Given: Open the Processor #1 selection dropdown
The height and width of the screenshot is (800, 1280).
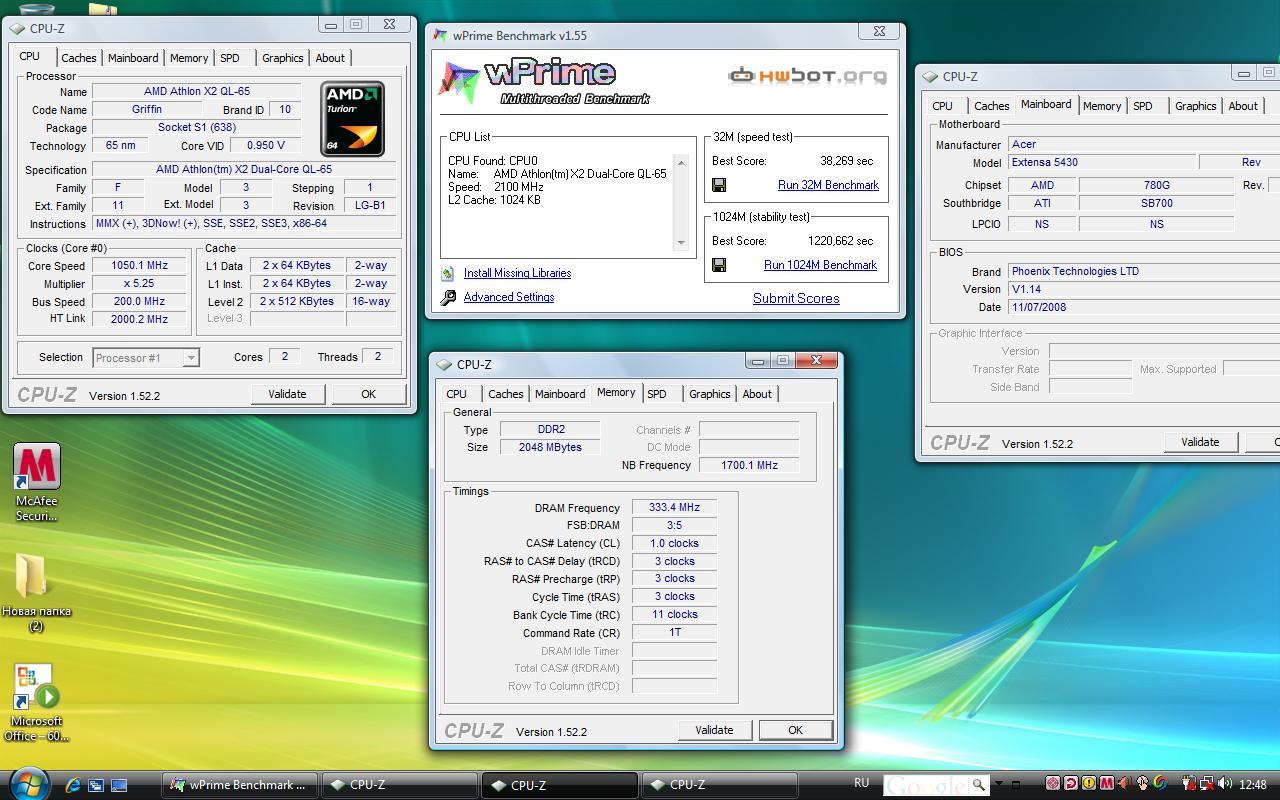Looking at the screenshot, I should tap(190, 357).
